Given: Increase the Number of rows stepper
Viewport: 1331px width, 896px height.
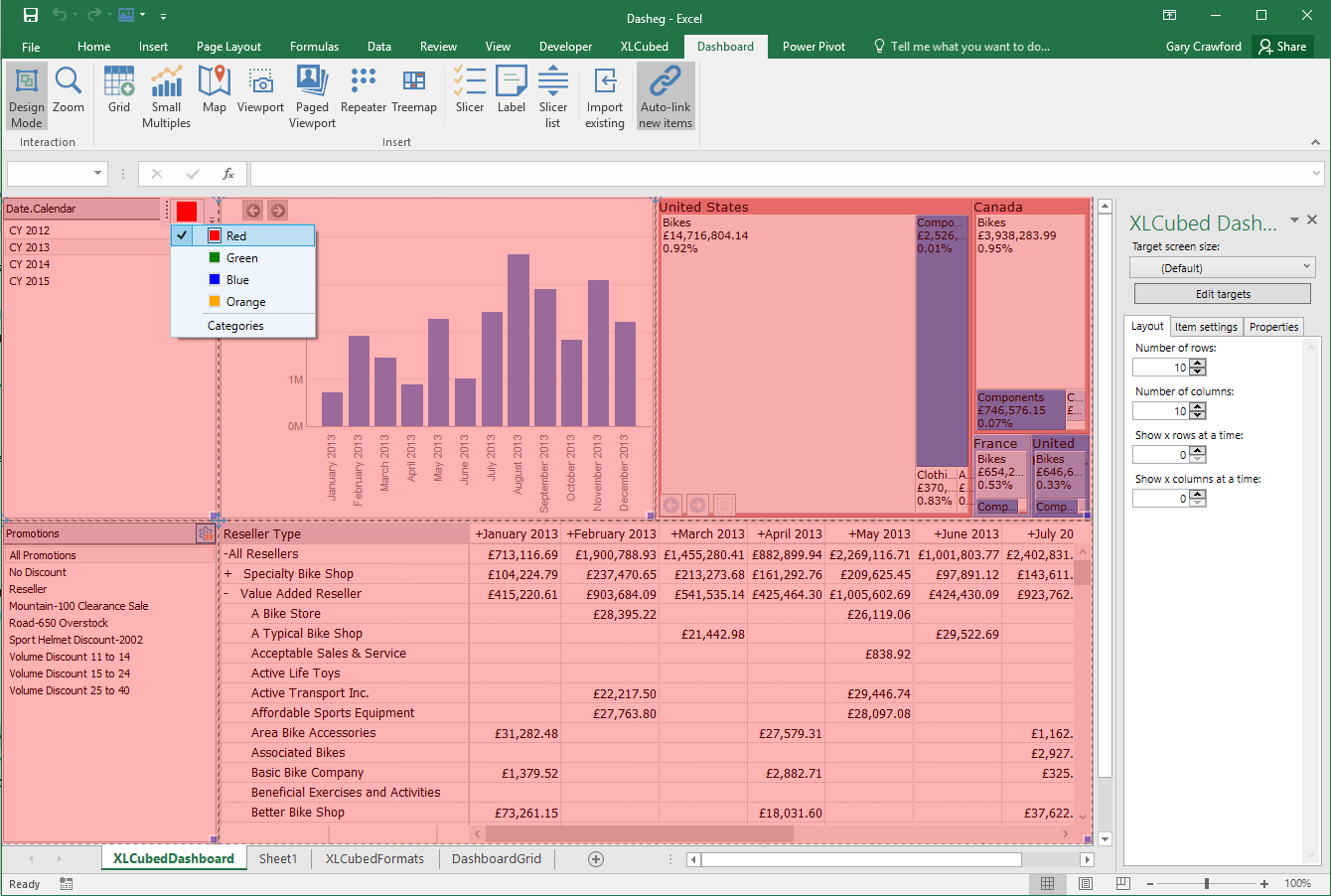Looking at the screenshot, I should [1198, 364].
